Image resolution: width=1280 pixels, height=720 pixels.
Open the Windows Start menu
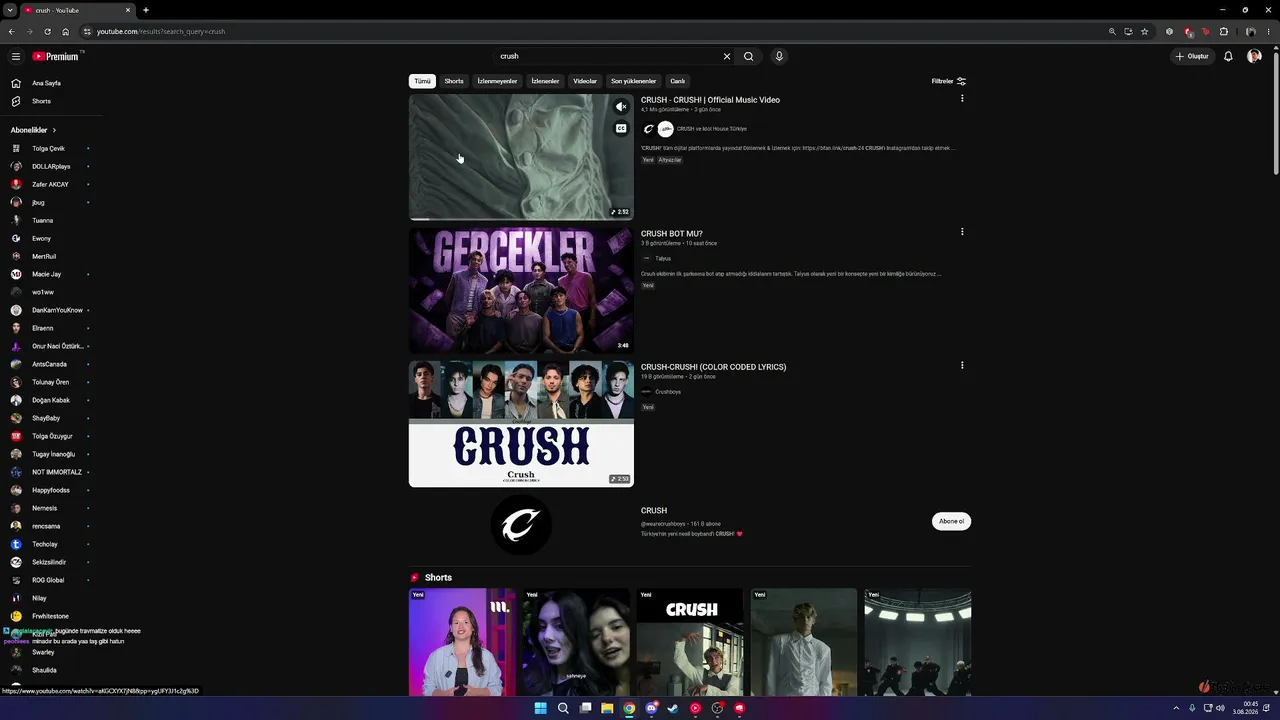point(540,708)
